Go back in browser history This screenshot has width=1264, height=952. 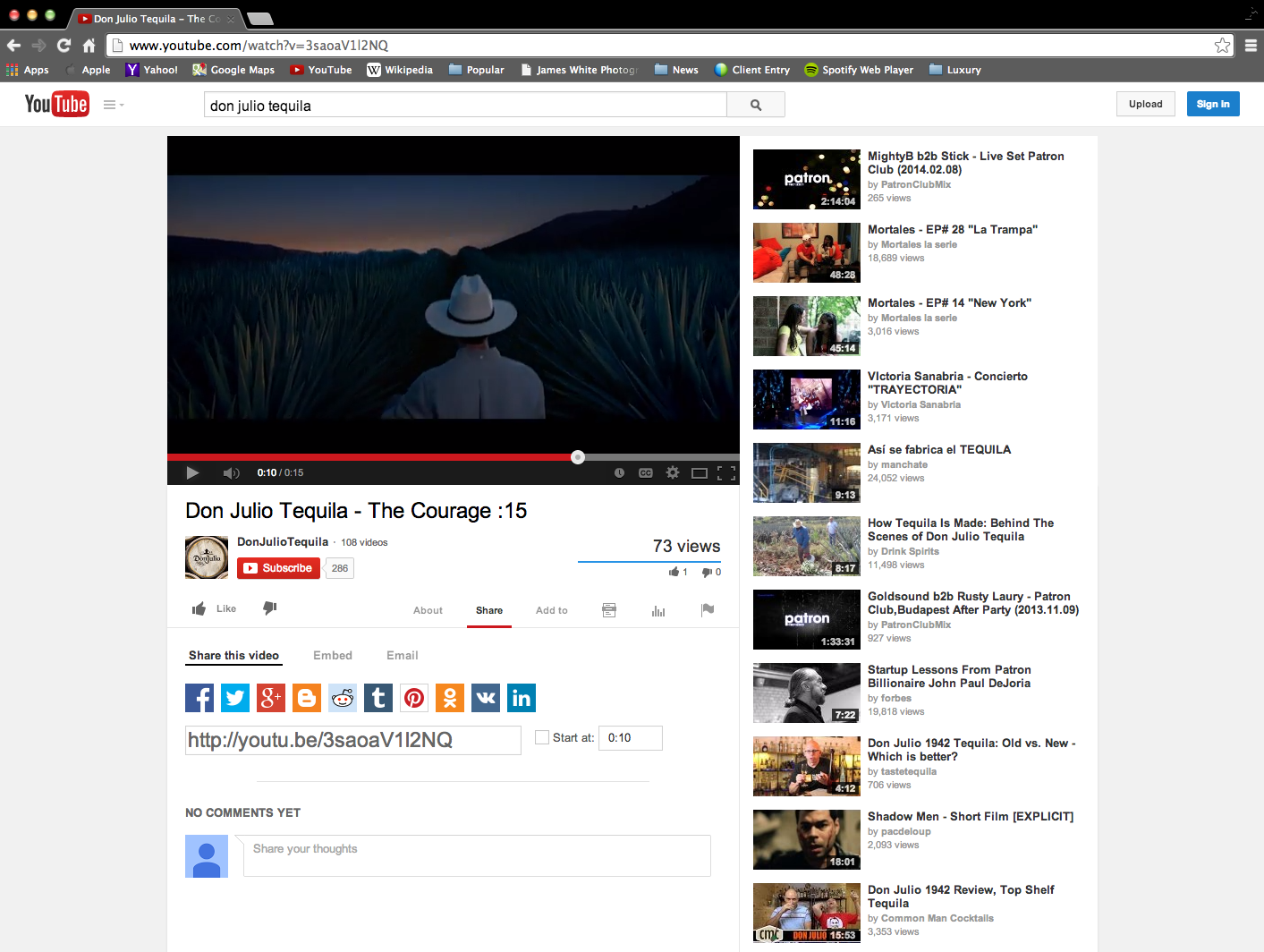(x=13, y=46)
